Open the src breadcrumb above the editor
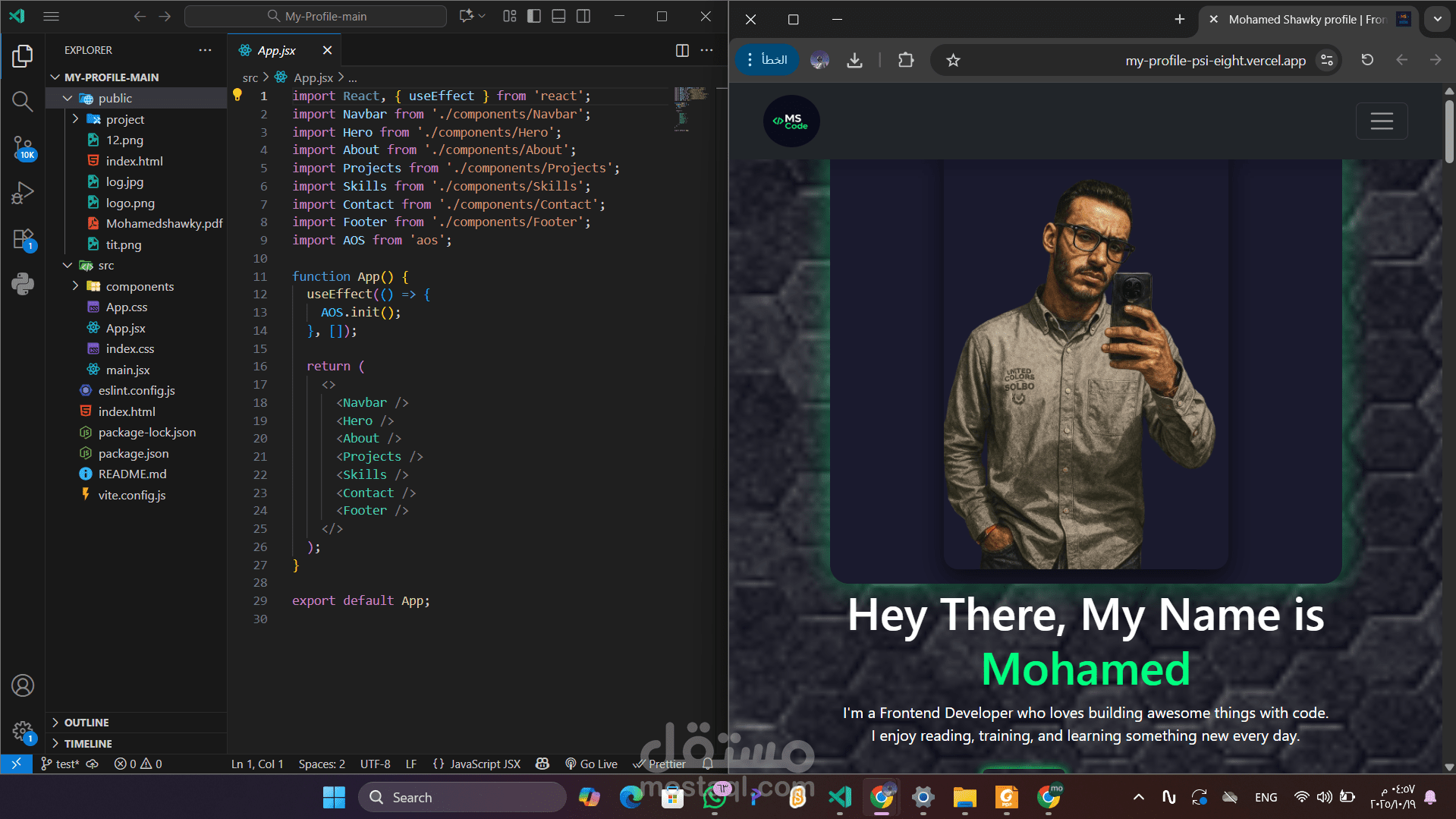Viewport: 1456px width, 819px height. [x=250, y=77]
